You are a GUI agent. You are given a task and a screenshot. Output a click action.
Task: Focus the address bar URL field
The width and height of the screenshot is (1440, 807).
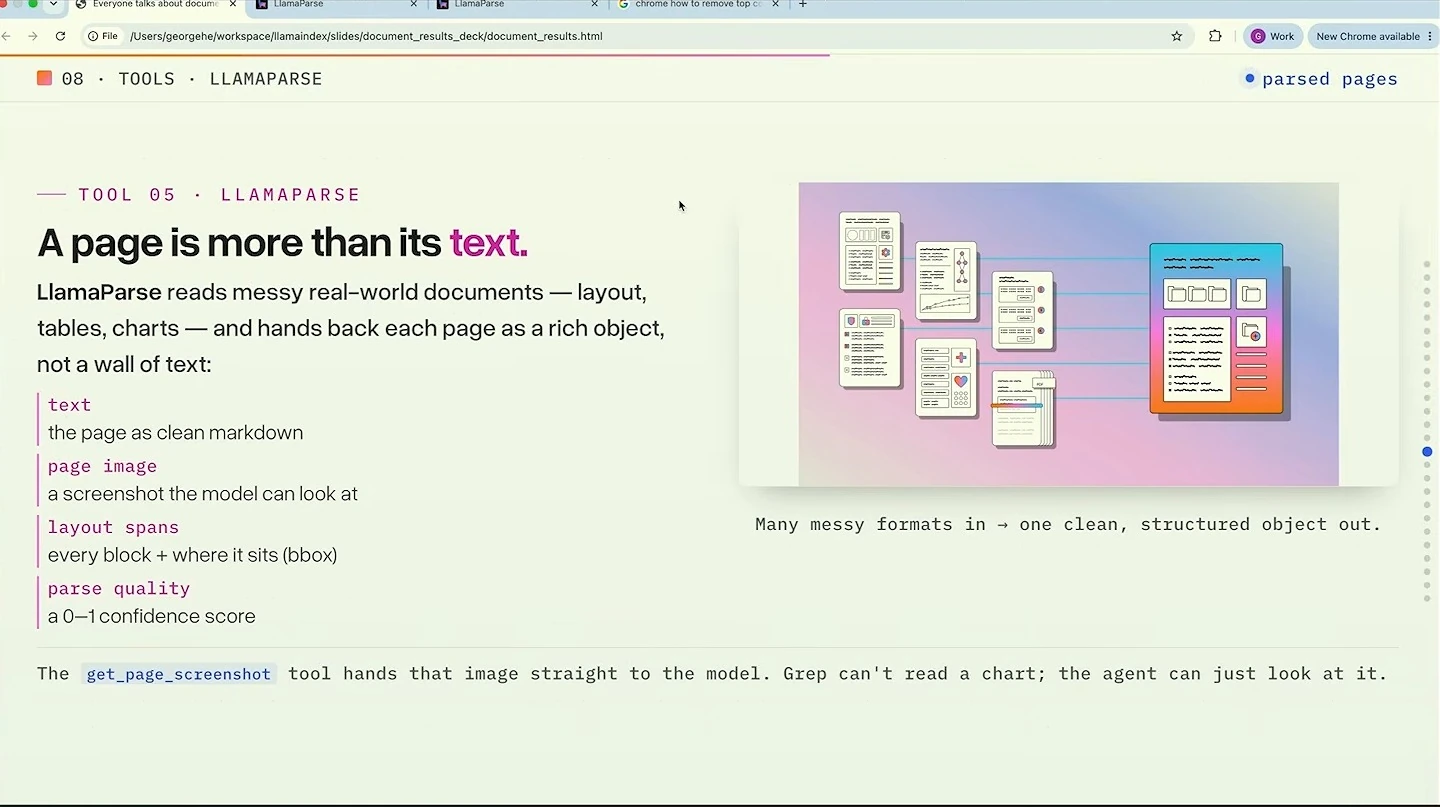pos(640,36)
